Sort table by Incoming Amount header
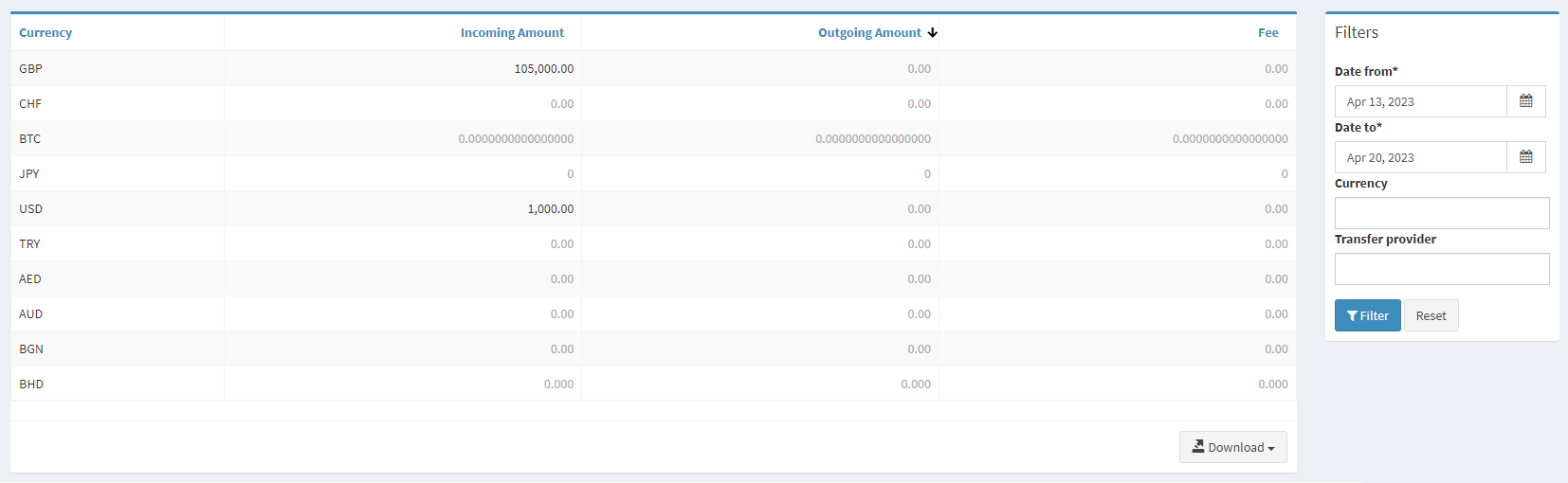The width and height of the screenshot is (1568, 483). click(x=512, y=33)
